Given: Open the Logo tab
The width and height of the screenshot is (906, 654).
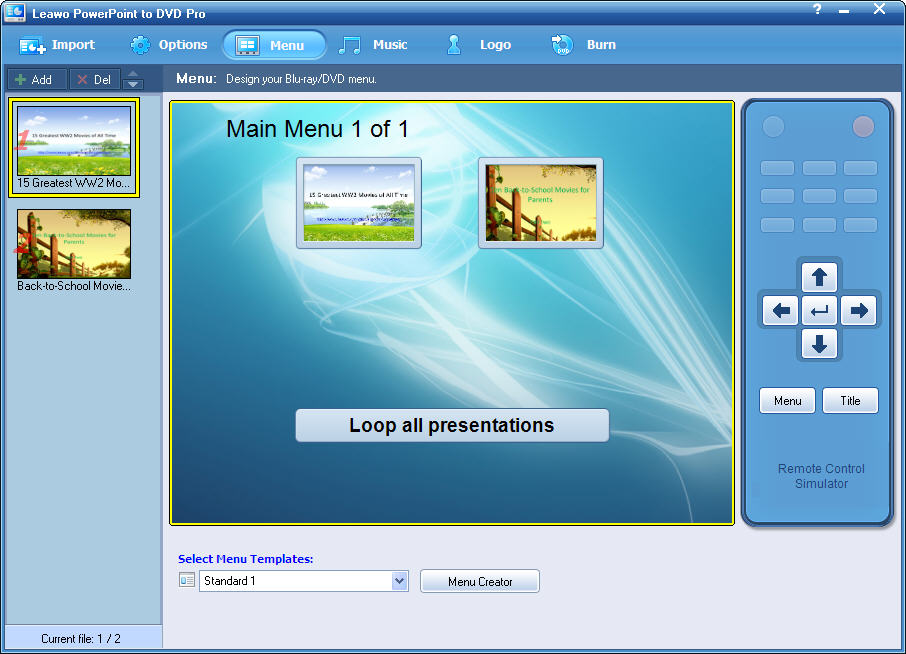Looking at the screenshot, I should pos(479,45).
